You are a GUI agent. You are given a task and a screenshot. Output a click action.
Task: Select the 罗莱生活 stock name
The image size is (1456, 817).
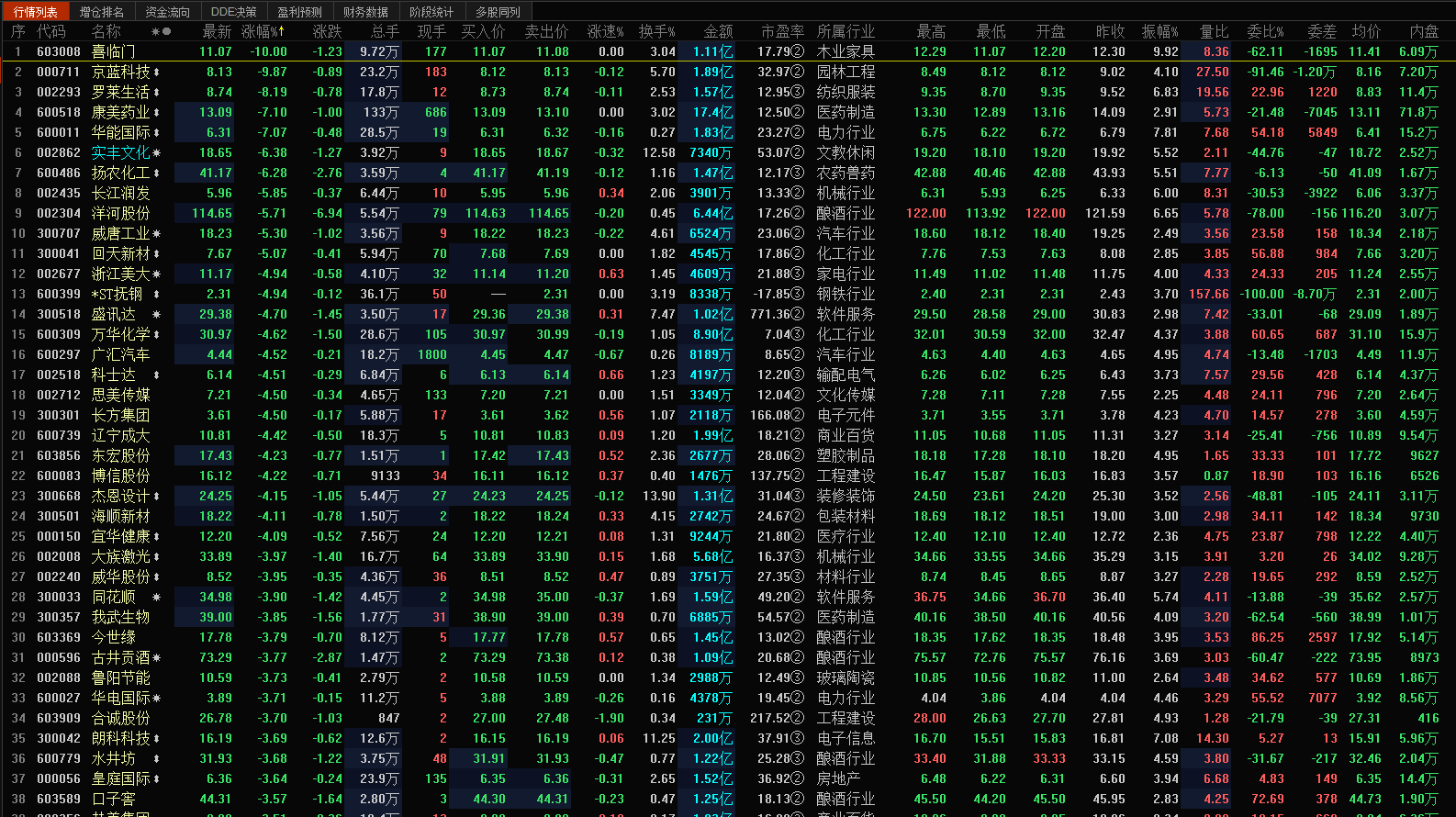[120, 92]
